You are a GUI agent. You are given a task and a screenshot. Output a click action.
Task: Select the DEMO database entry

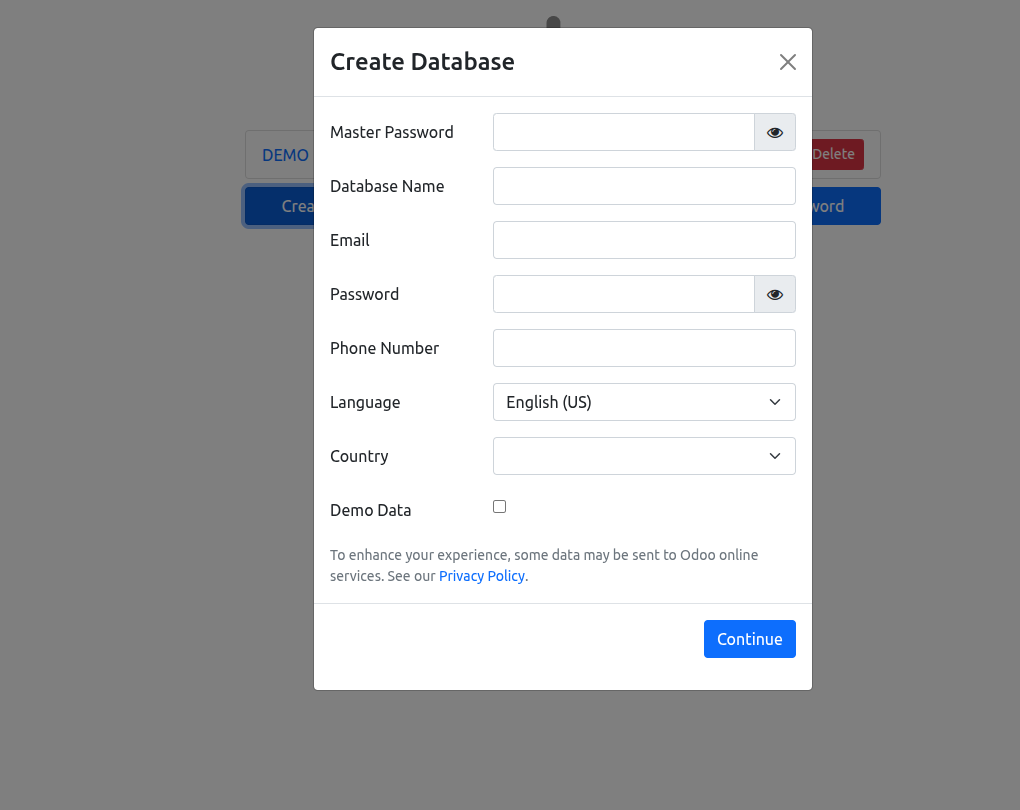pyautogui.click(x=285, y=155)
